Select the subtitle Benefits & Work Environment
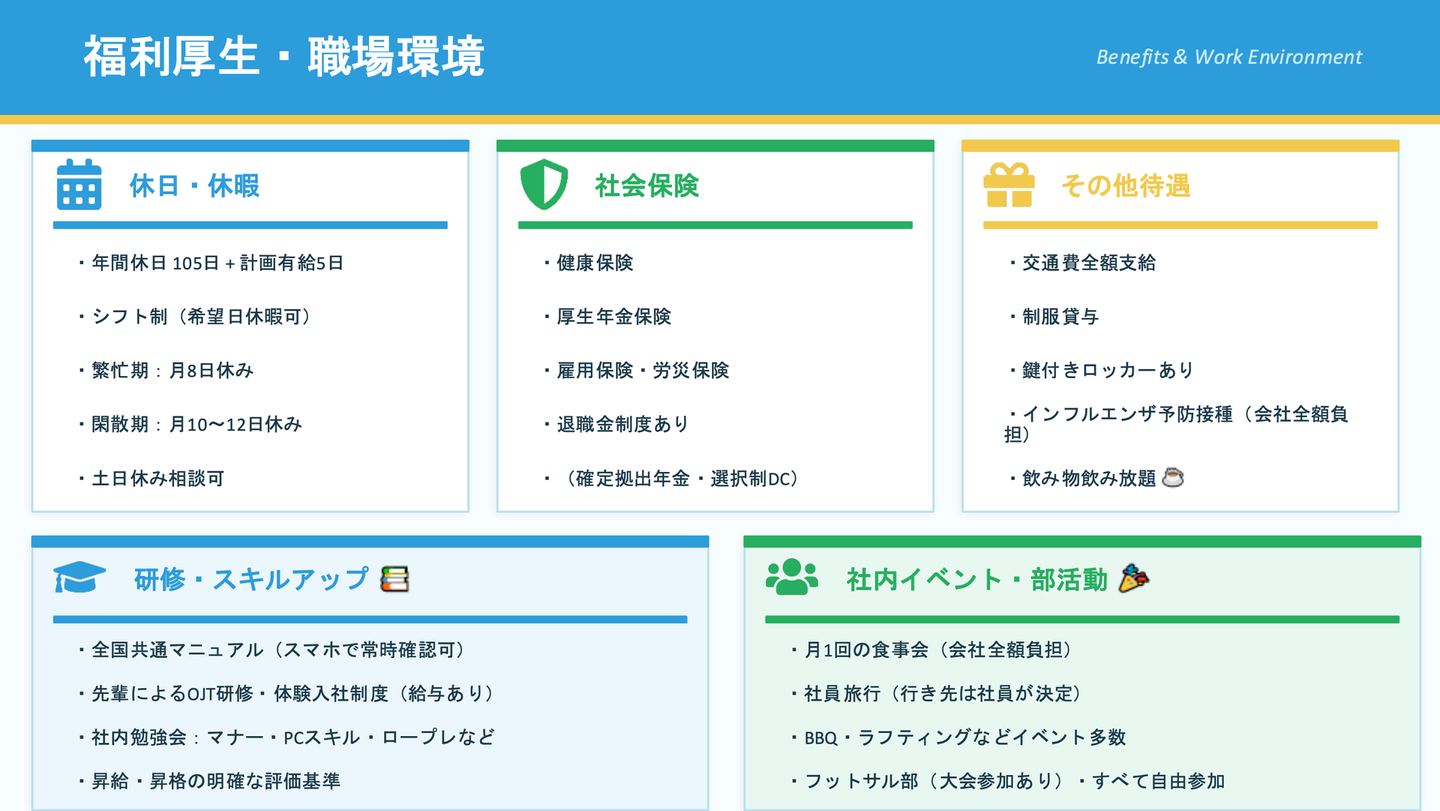The width and height of the screenshot is (1440, 811). click(1229, 57)
